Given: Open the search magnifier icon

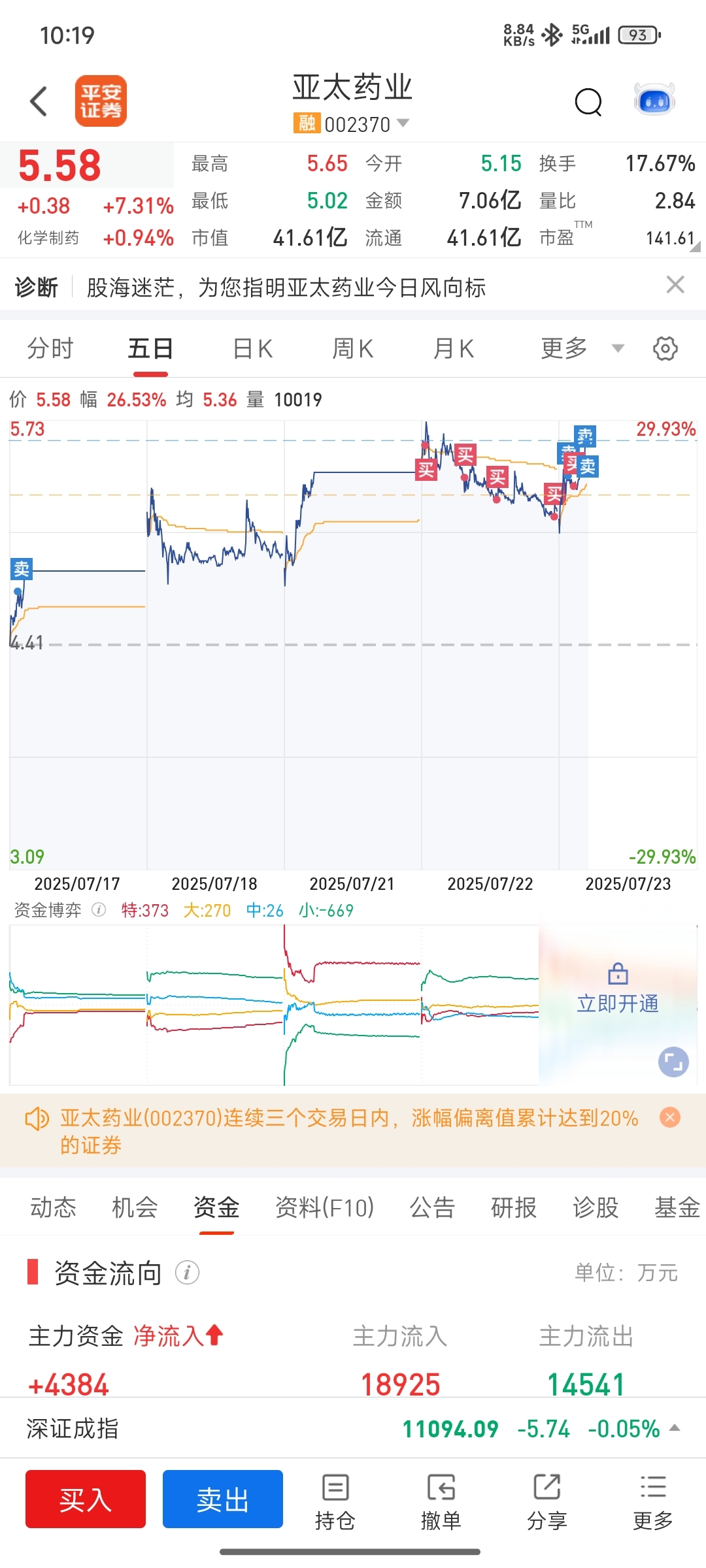Looking at the screenshot, I should 588,102.
